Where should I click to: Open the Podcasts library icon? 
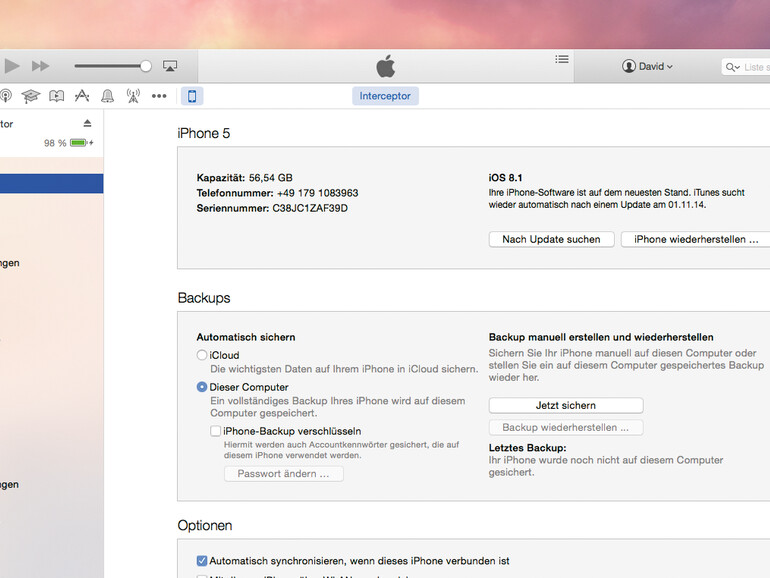[5, 96]
